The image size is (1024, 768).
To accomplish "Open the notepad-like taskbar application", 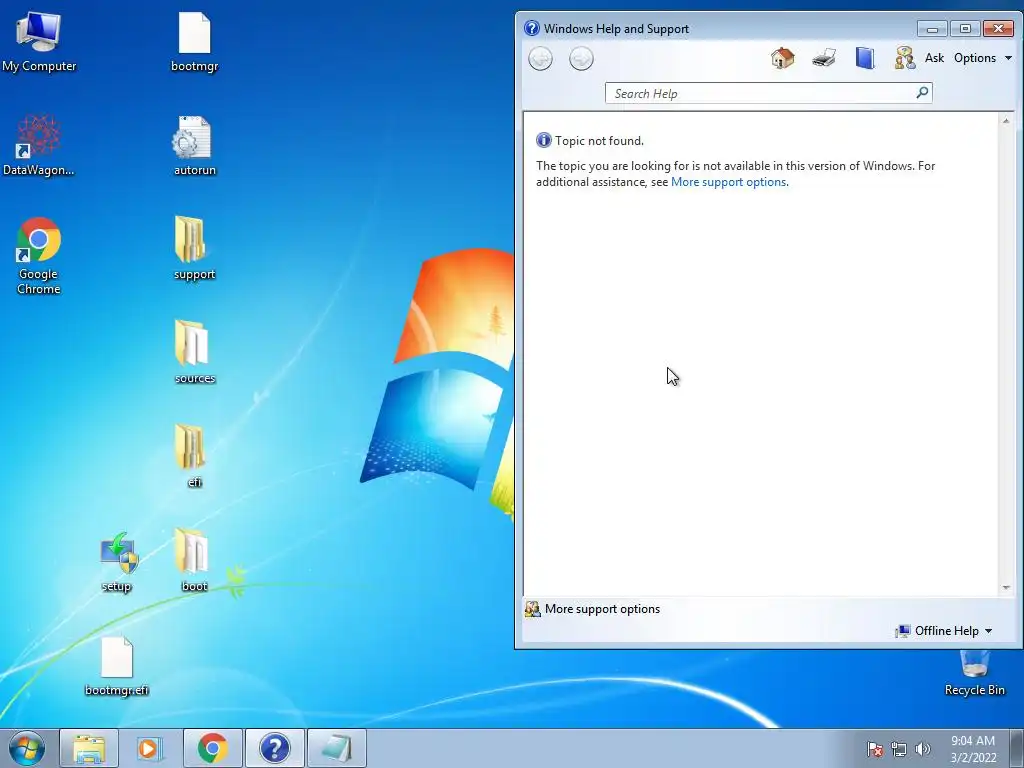I will pos(336,748).
